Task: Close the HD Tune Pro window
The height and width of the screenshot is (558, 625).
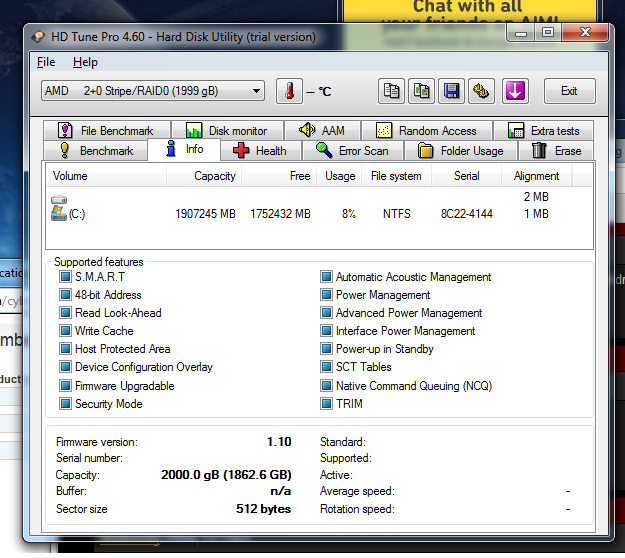Action: coord(585,33)
